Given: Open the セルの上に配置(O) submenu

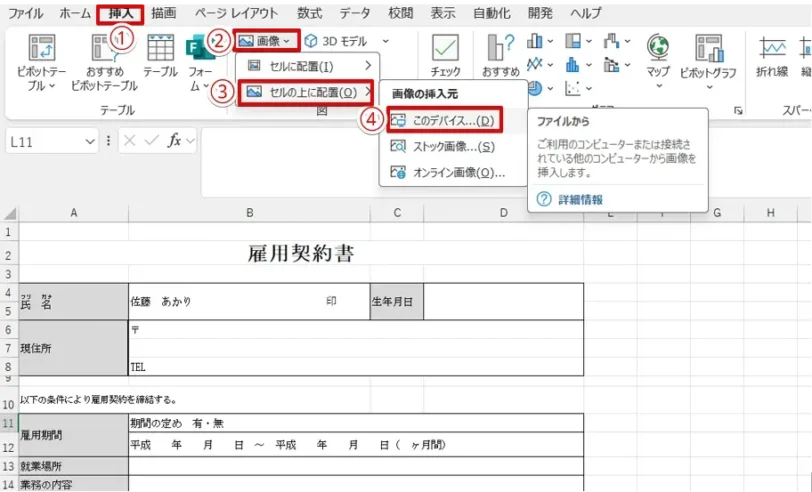Looking at the screenshot, I should click(308, 93).
